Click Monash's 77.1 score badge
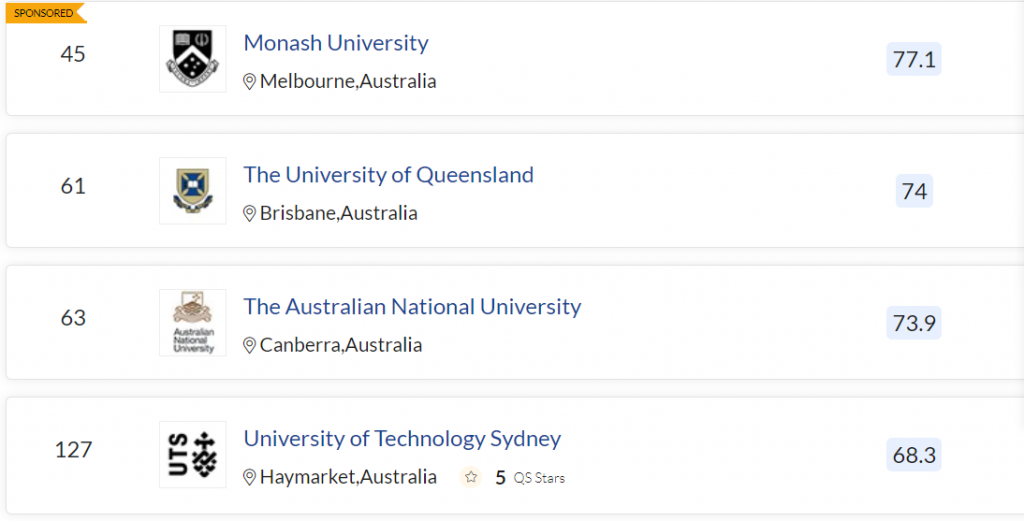This screenshot has height=521, width=1024. 914,59
